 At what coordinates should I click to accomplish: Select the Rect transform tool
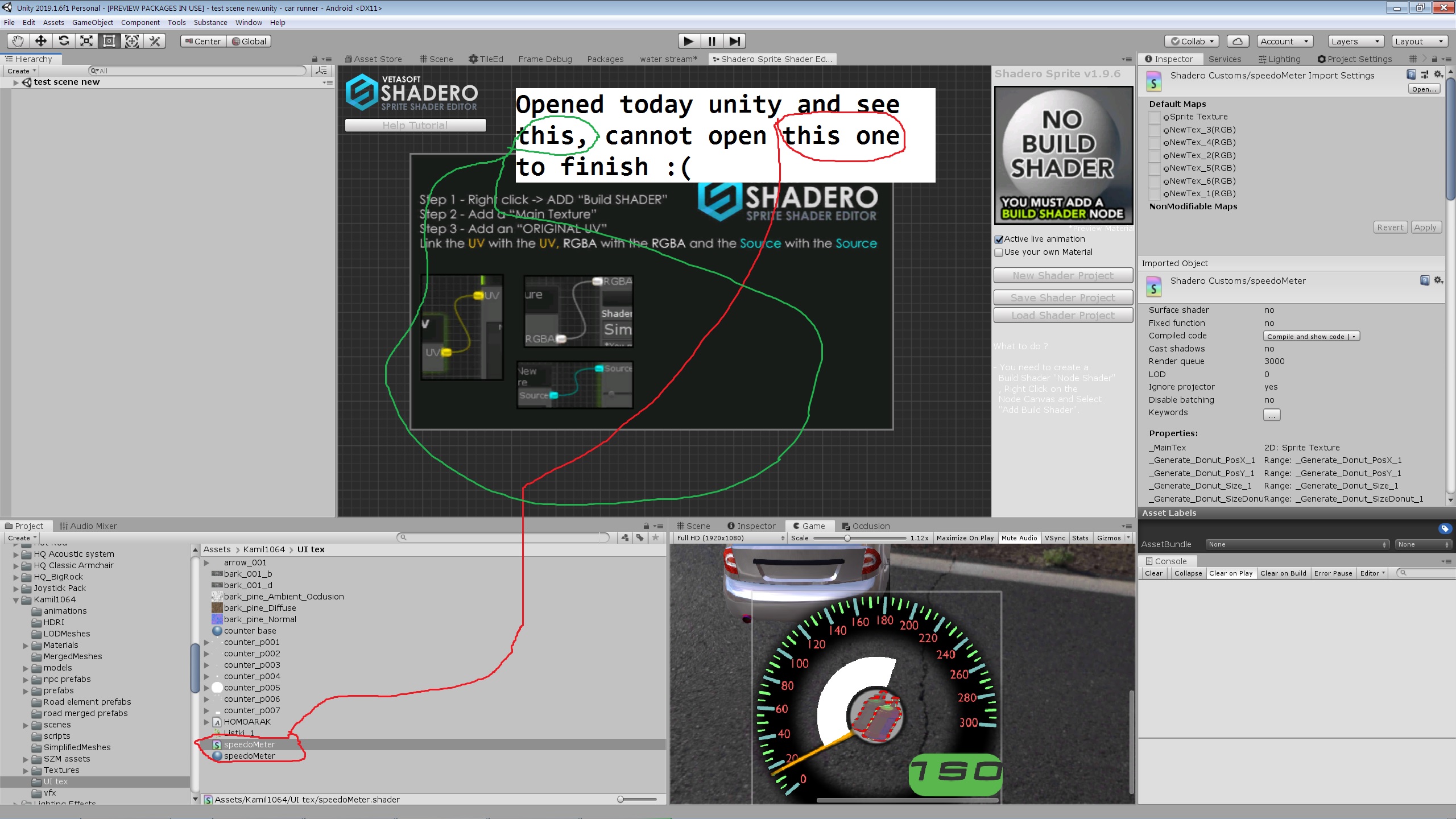tap(109, 40)
